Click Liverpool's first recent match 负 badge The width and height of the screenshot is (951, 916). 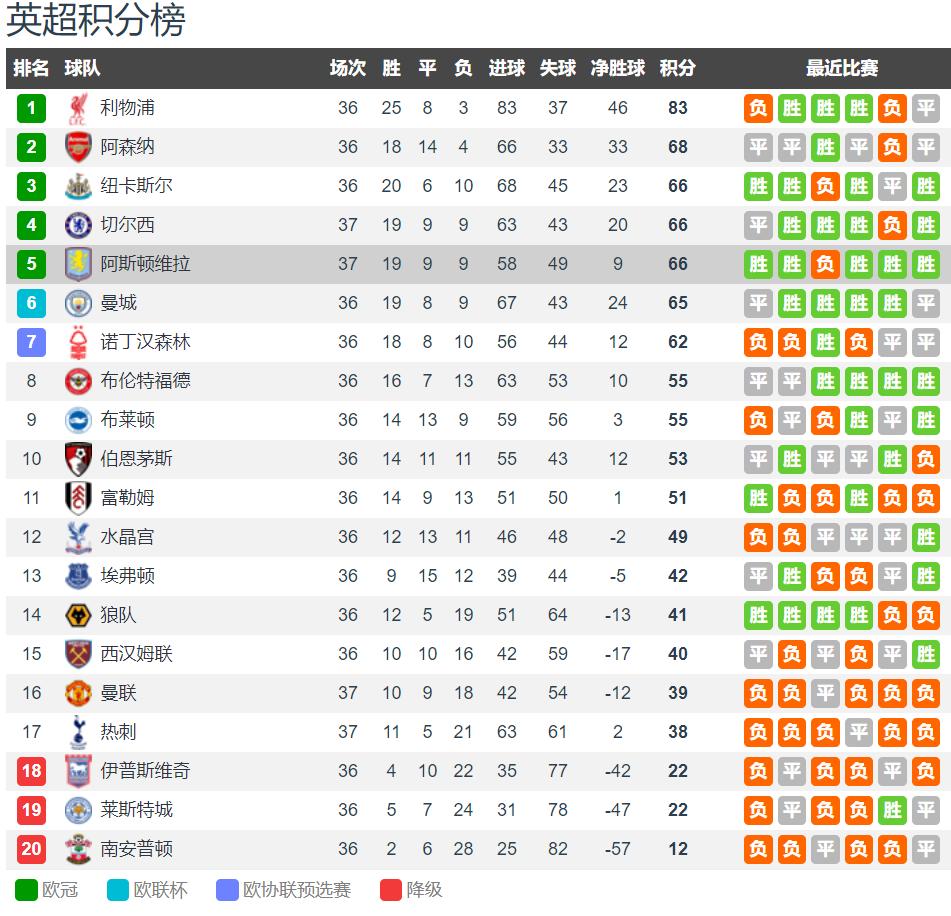tap(758, 108)
